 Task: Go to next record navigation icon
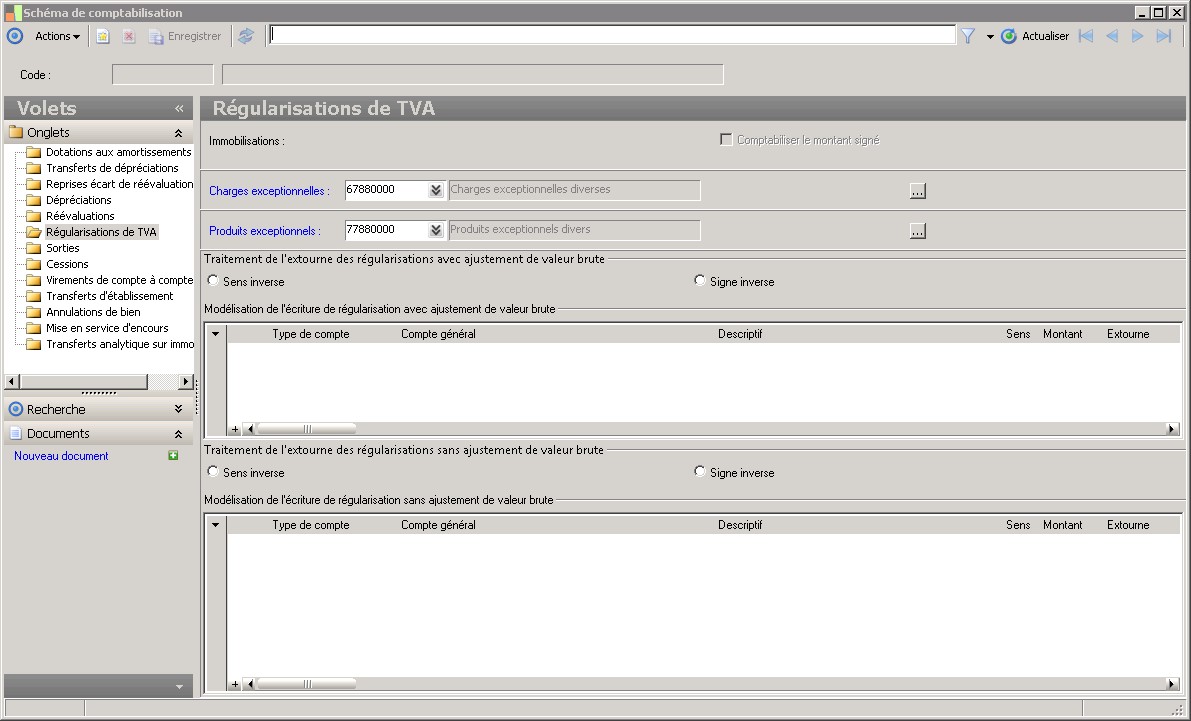click(x=1137, y=36)
